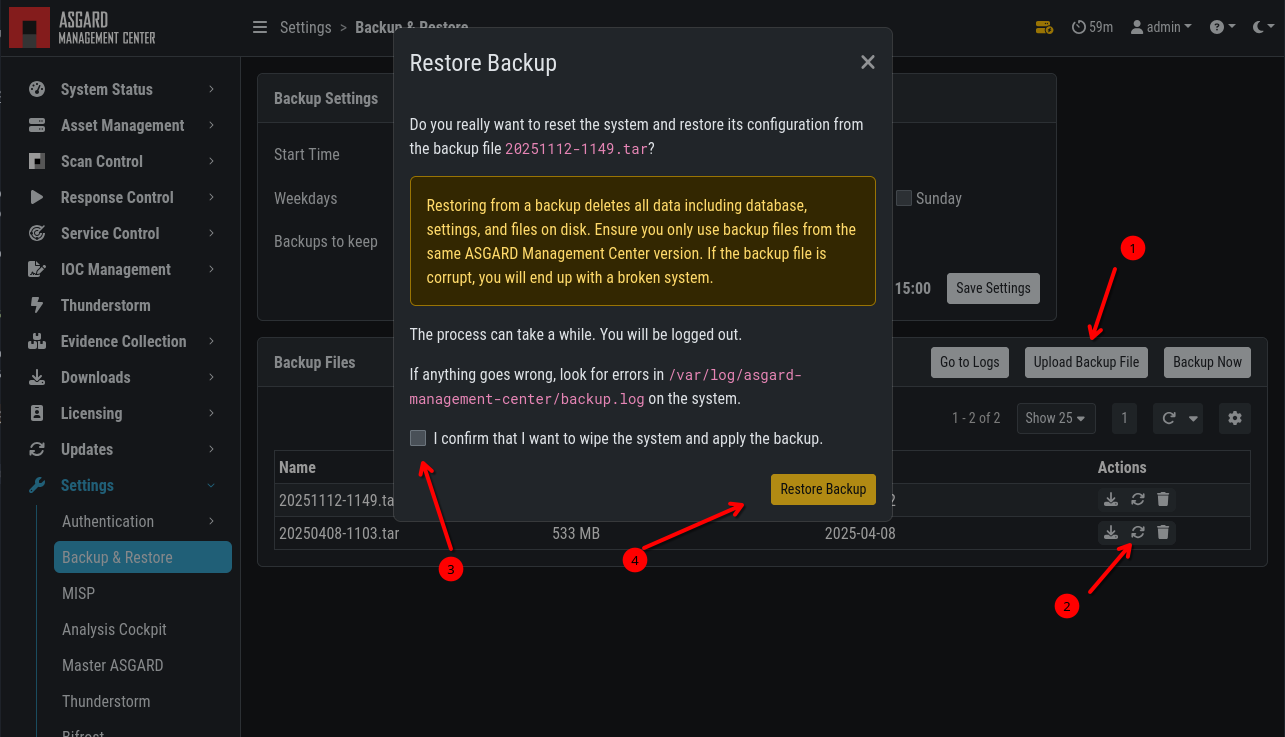Image resolution: width=1285 pixels, height=737 pixels.
Task: Open the Authentication settings item
Action: (x=108, y=521)
